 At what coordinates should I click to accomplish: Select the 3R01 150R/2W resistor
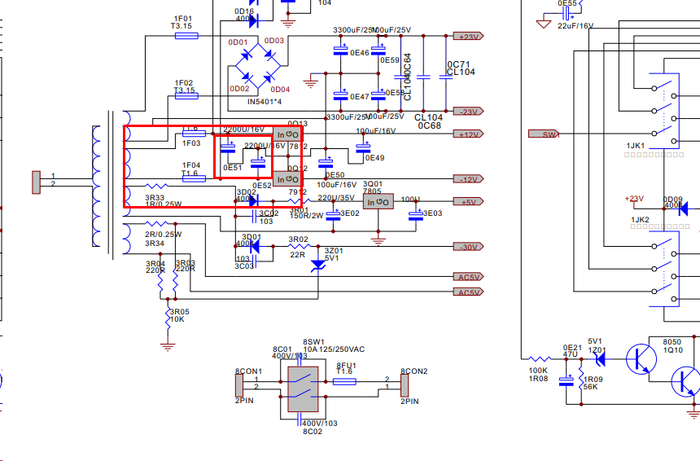(x=299, y=201)
